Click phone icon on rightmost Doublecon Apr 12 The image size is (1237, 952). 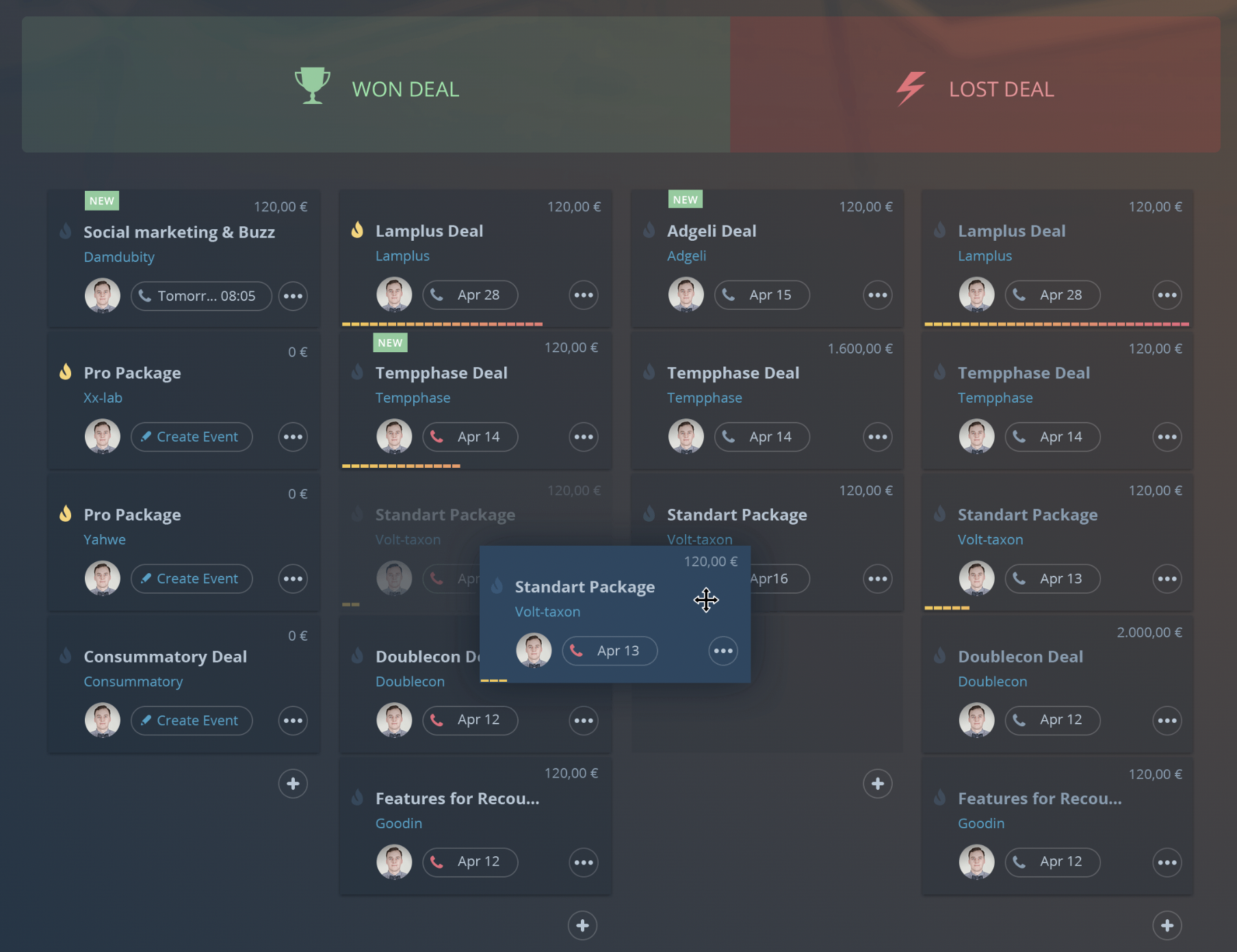click(1019, 719)
